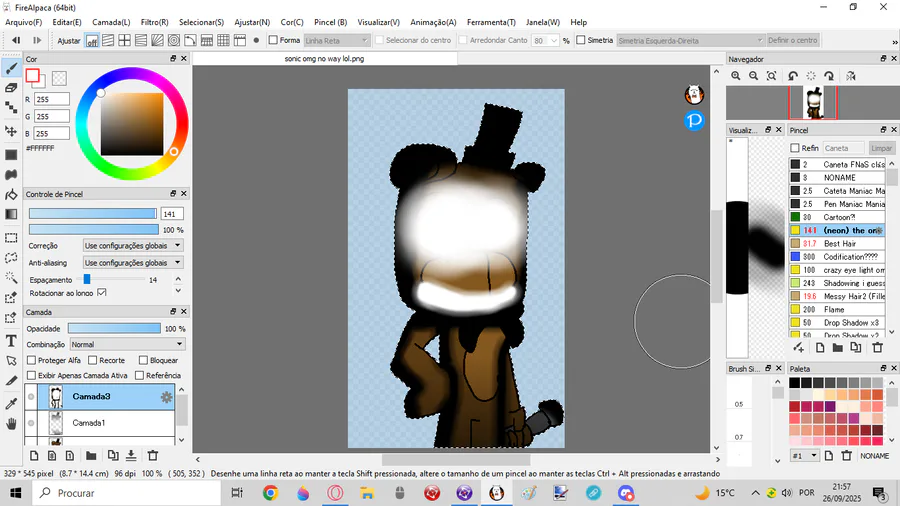Delete layer with trash icon in Camada panel
The width and height of the screenshot is (900, 506).
tap(153, 456)
